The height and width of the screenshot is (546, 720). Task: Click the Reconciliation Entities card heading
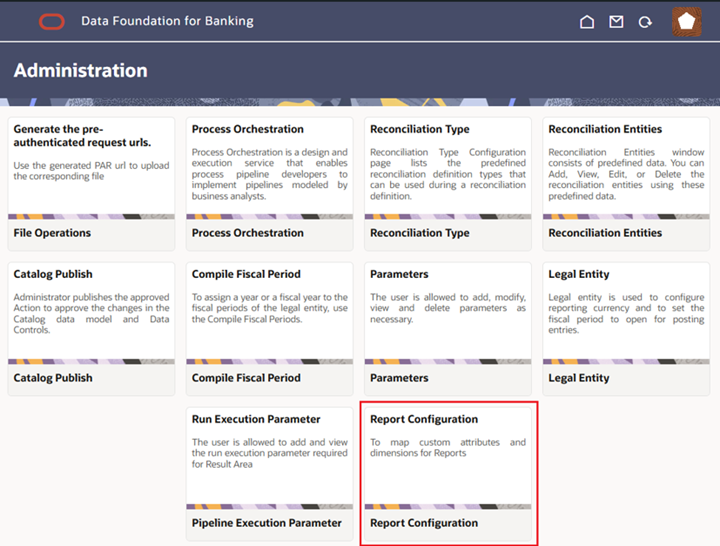(605, 129)
